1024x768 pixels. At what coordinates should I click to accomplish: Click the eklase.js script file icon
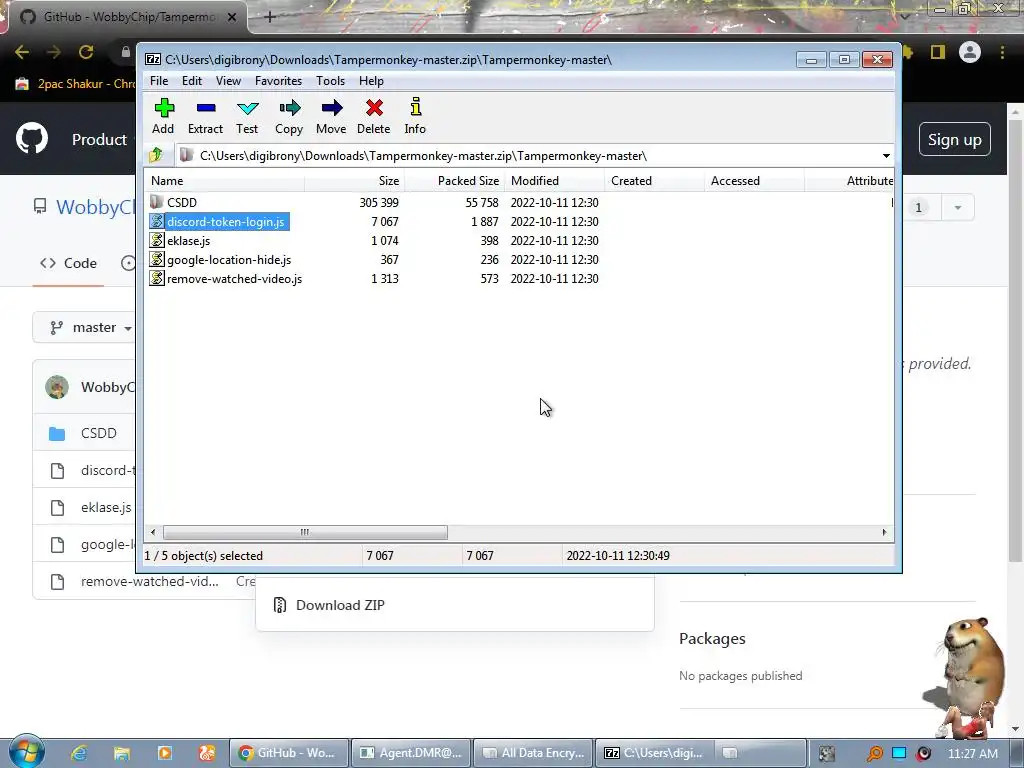(x=157, y=240)
